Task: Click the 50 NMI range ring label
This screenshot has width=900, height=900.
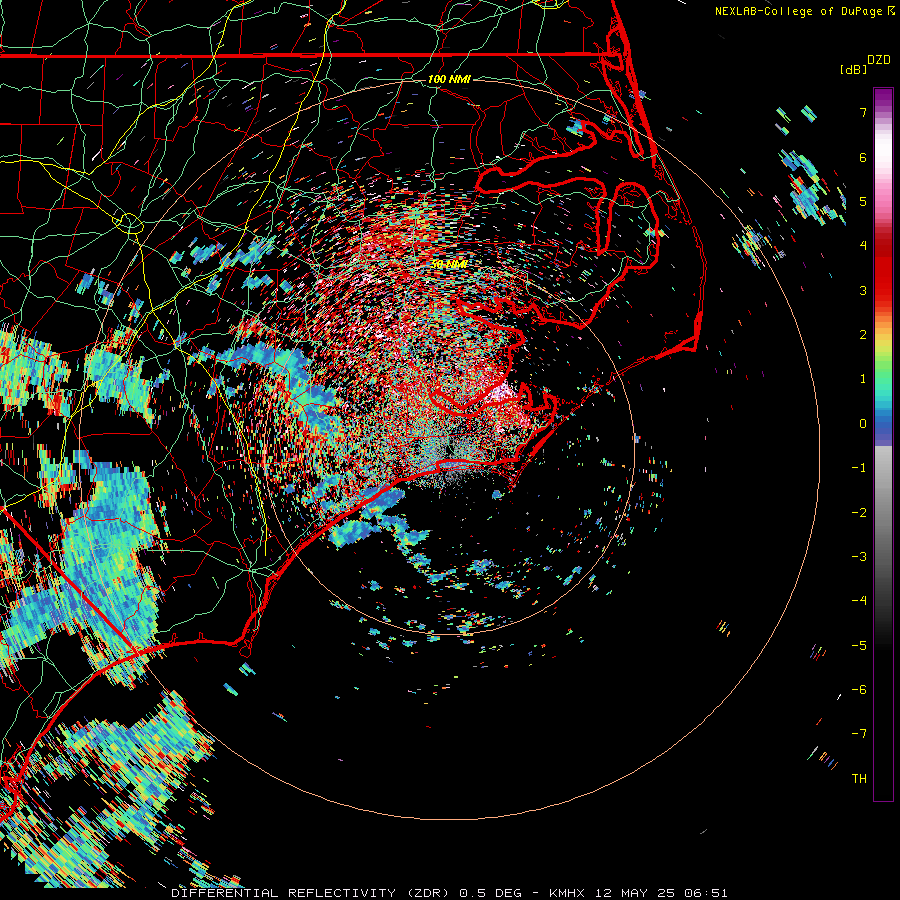Action: 449,264
